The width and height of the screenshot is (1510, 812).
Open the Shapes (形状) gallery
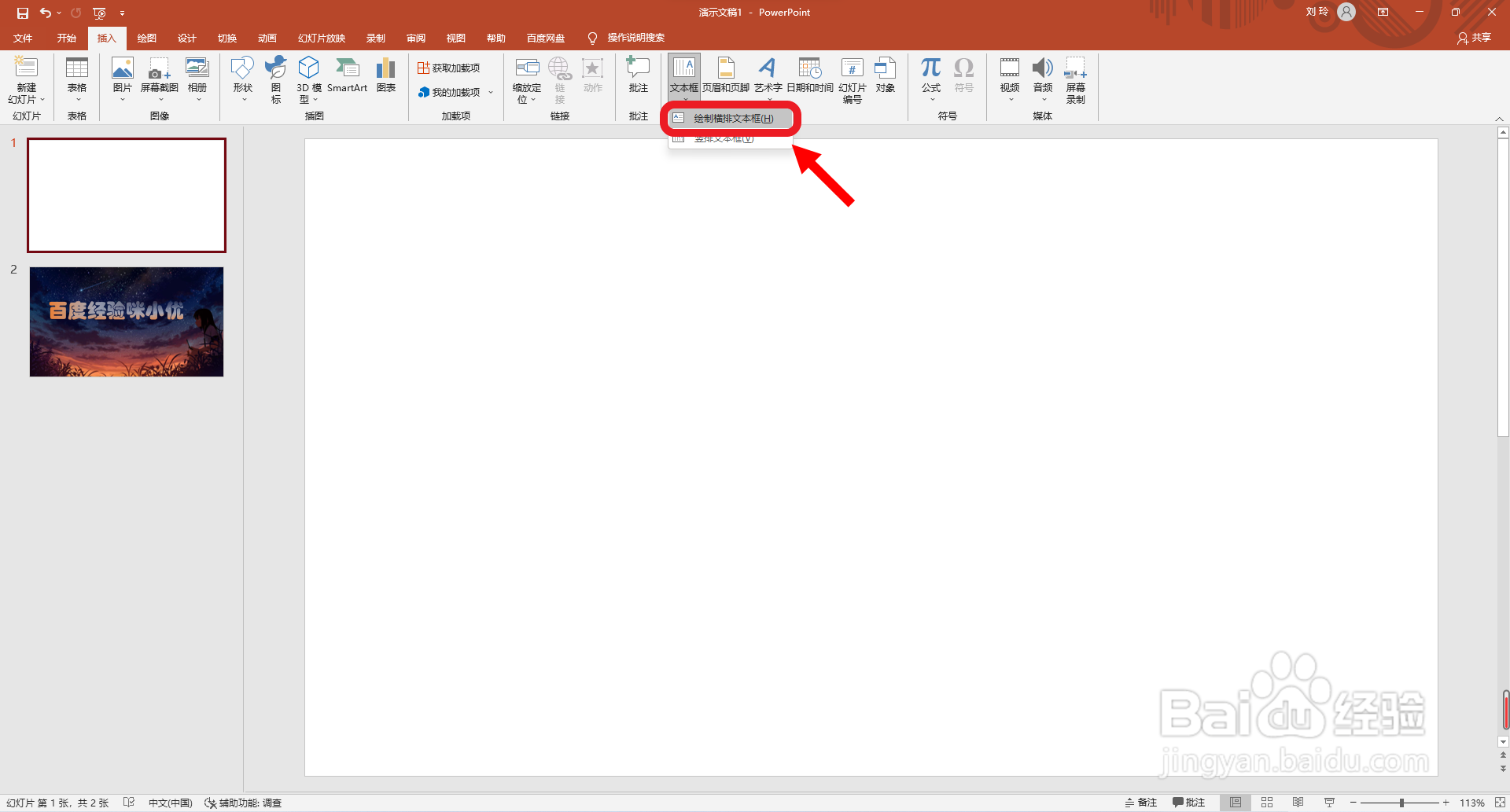click(243, 79)
